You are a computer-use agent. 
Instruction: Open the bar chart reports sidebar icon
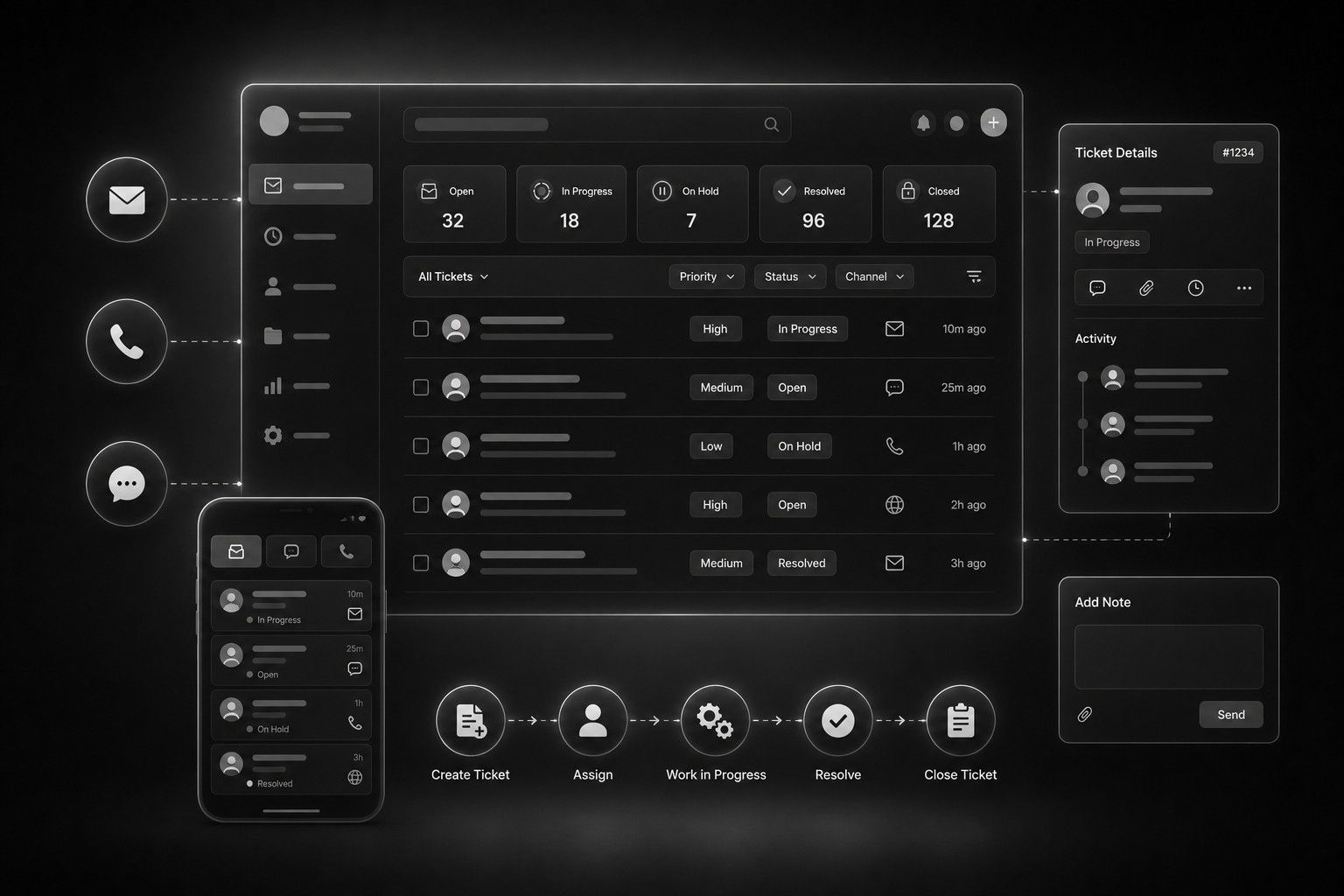click(x=273, y=386)
